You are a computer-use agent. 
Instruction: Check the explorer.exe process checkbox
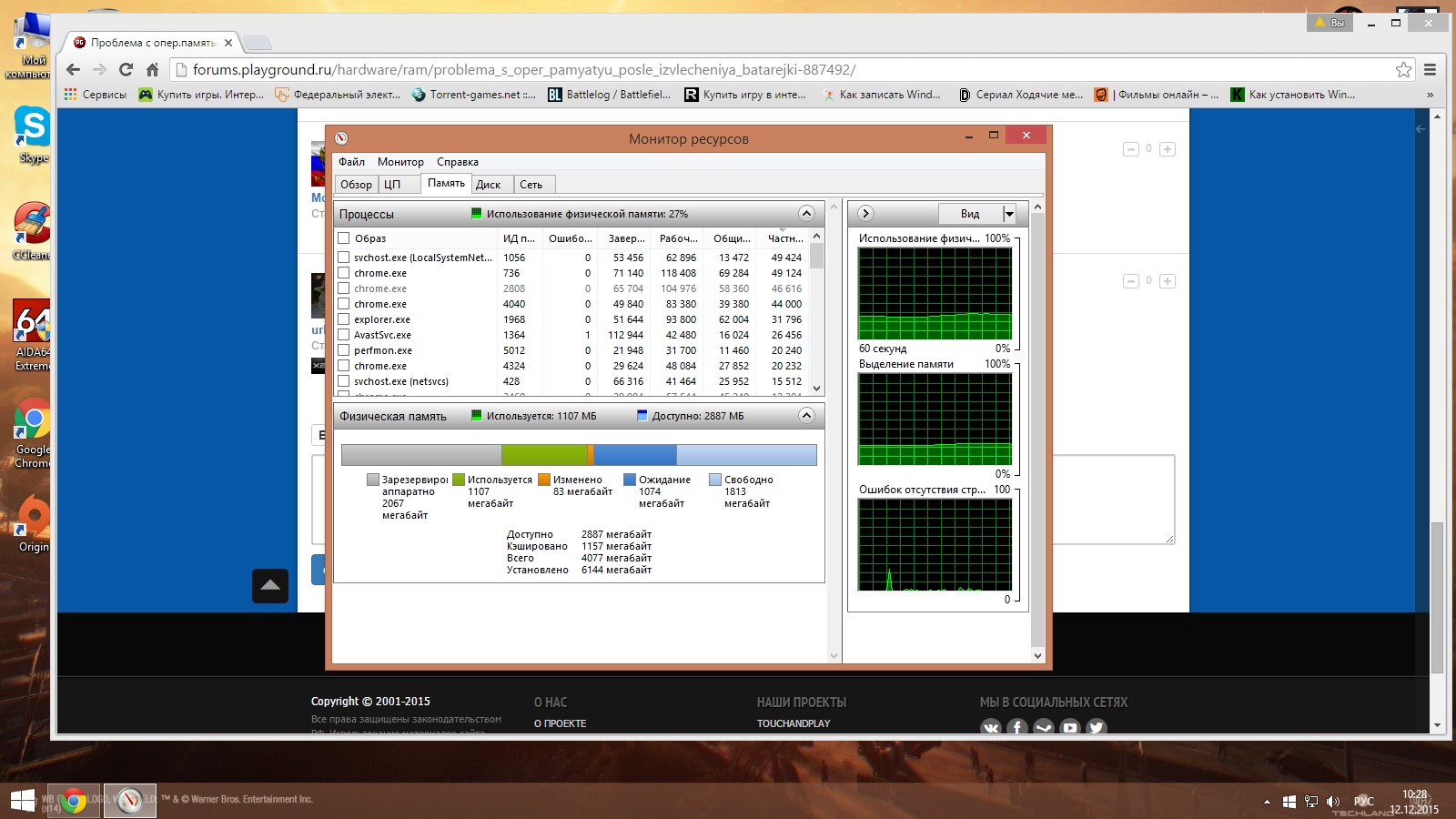pyautogui.click(x=344, y=319)
